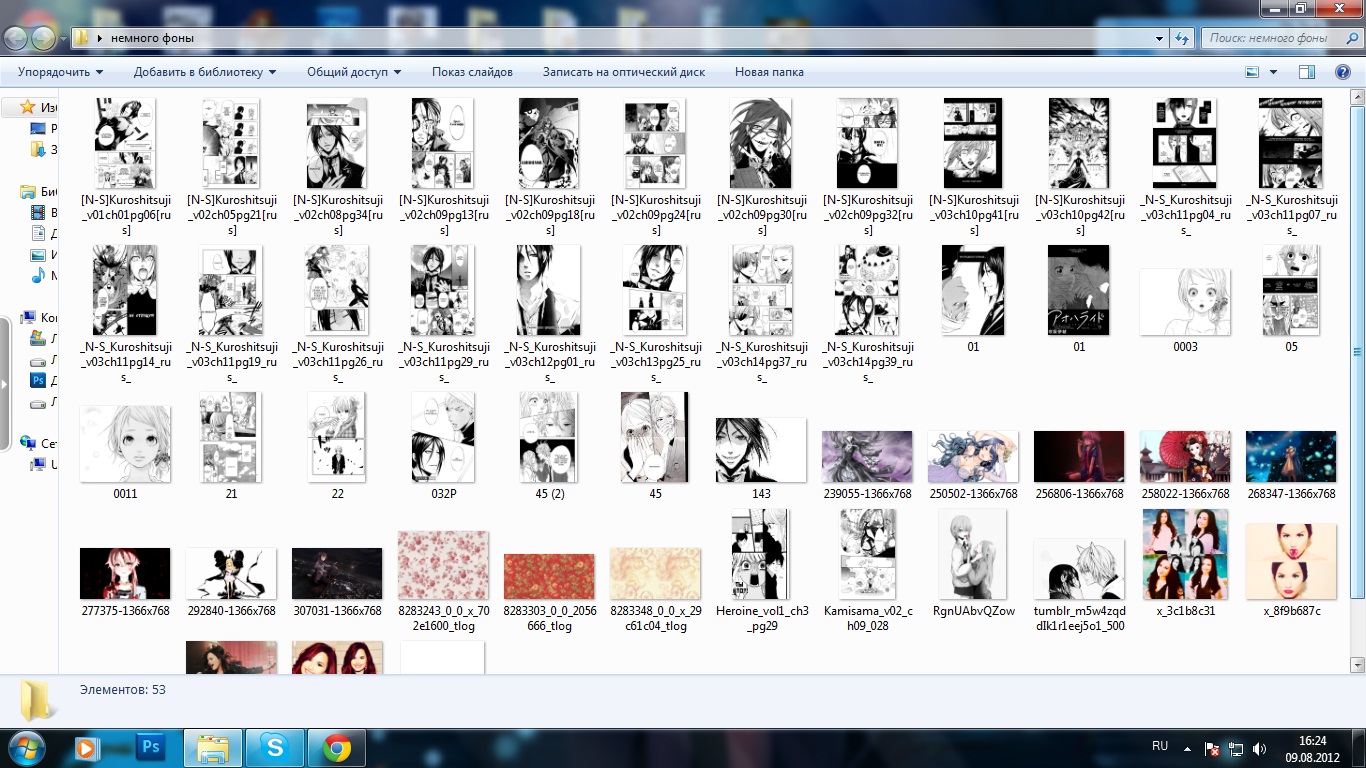Select the floral thumbnail 8283243_0_0_x_702e1600_tlog
Viewport: 1366px width, 768px height.
[443, 565]
